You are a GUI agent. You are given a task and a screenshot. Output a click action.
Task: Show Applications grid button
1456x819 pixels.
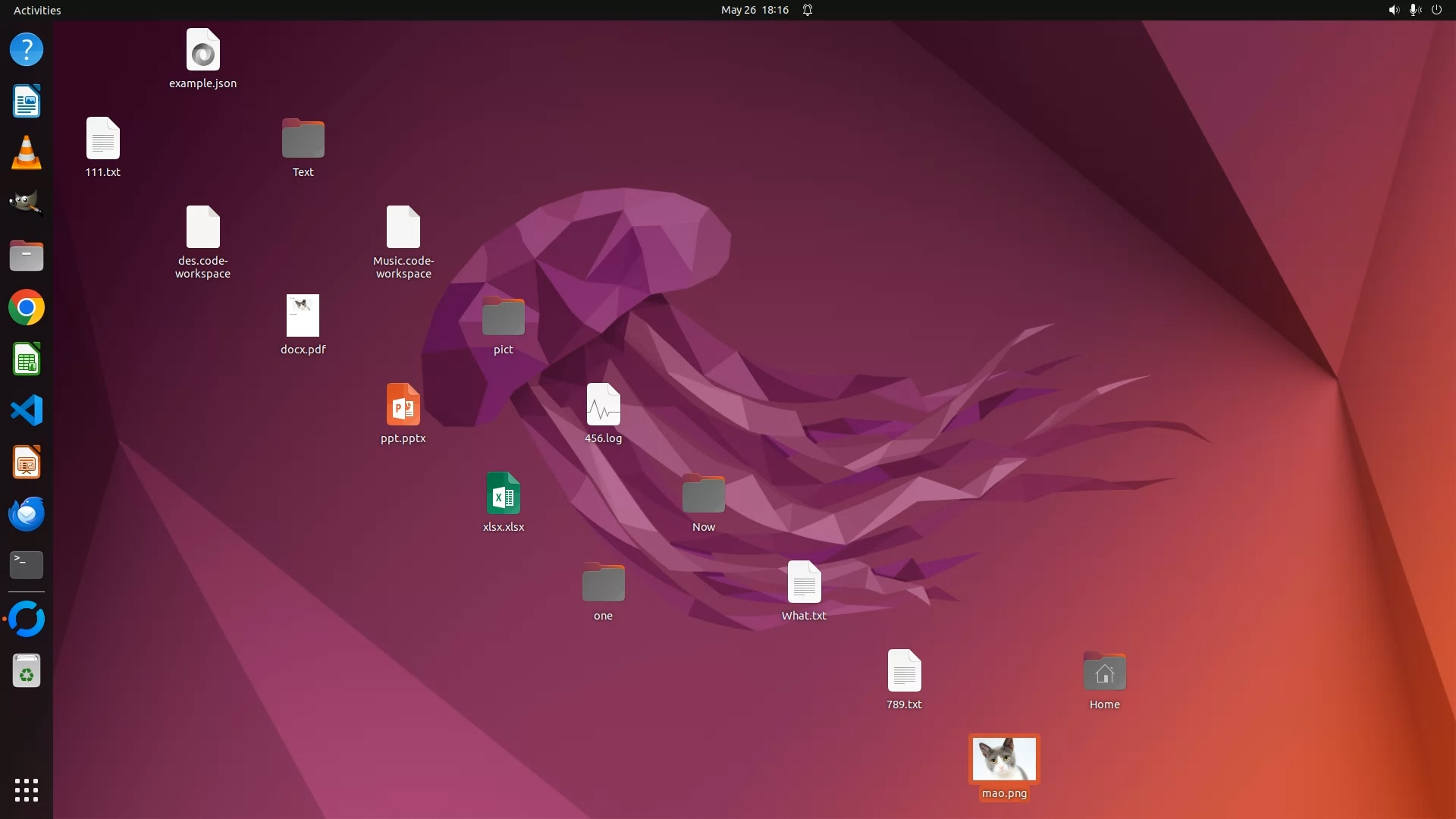[27, 790]
